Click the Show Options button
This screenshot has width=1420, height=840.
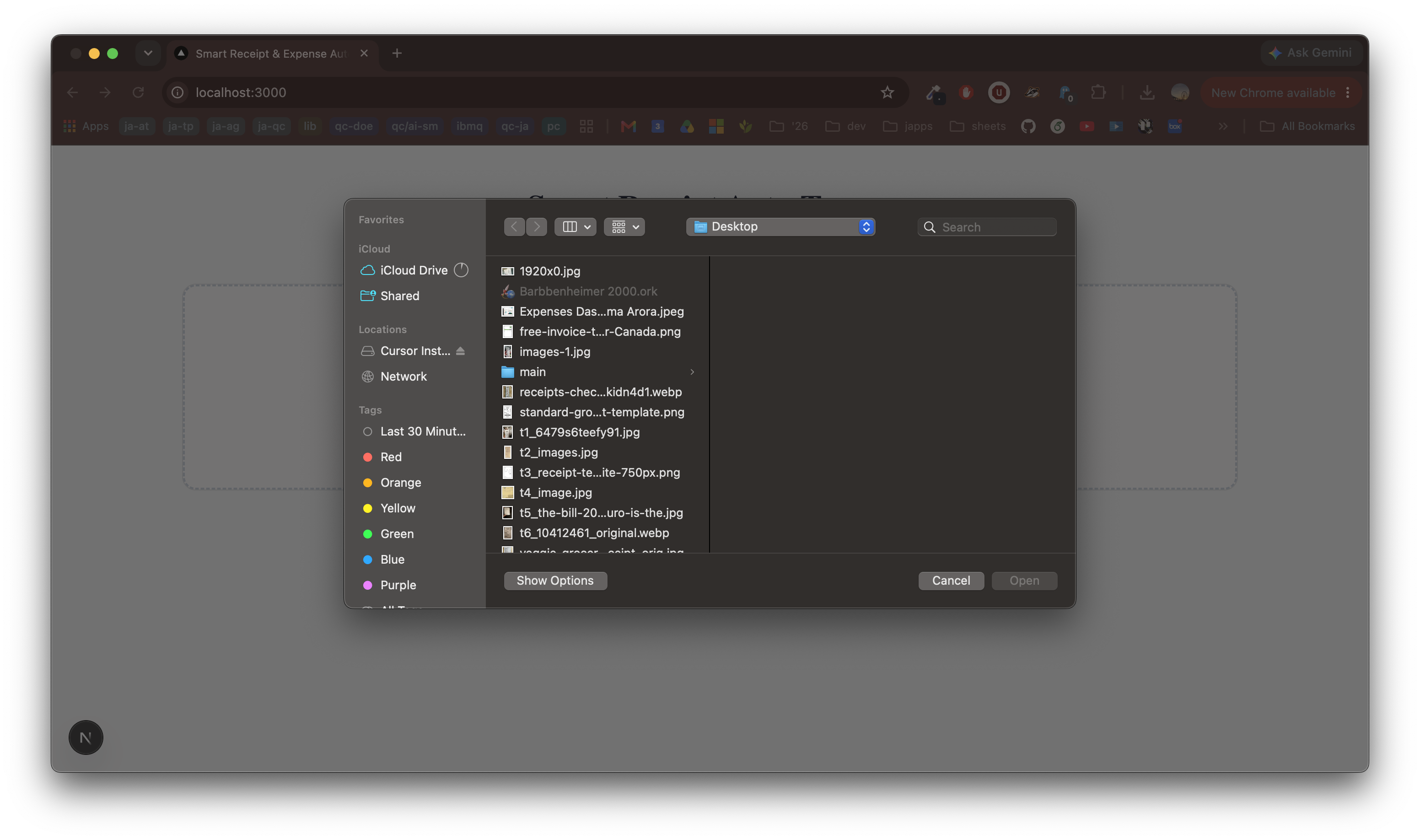click(x=555, y=581)
